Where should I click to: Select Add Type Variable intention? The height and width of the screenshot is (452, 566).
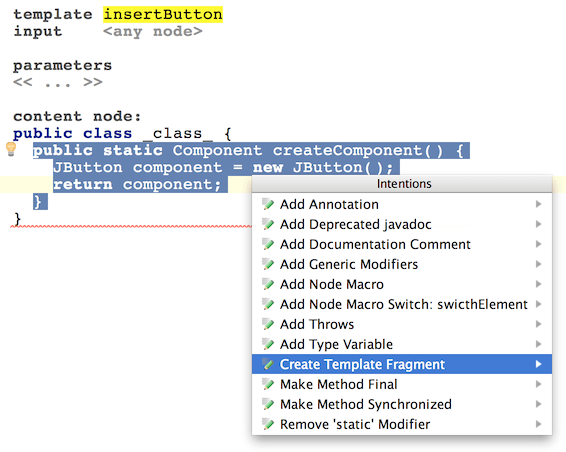click(402, 344)
